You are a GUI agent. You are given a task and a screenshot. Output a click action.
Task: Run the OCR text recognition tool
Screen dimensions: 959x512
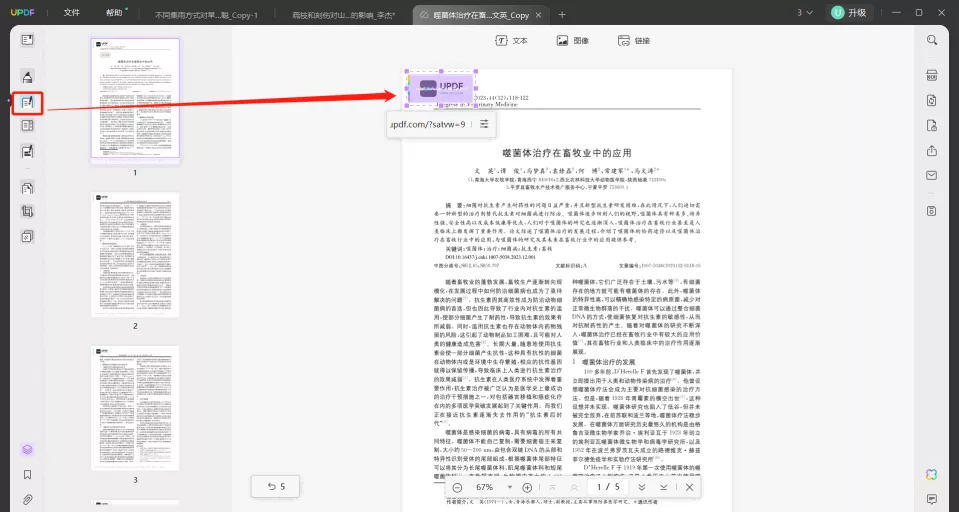coord(931,76)
